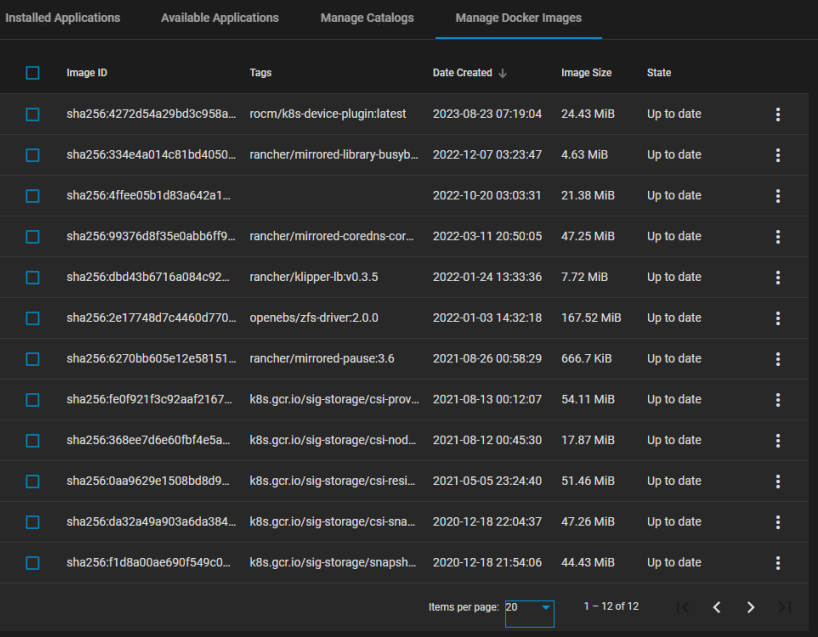Open kebab menu for rancher/klipper-lb:v0.3.5 row
The image size is (818, 637).
click(x=778, y=277)
